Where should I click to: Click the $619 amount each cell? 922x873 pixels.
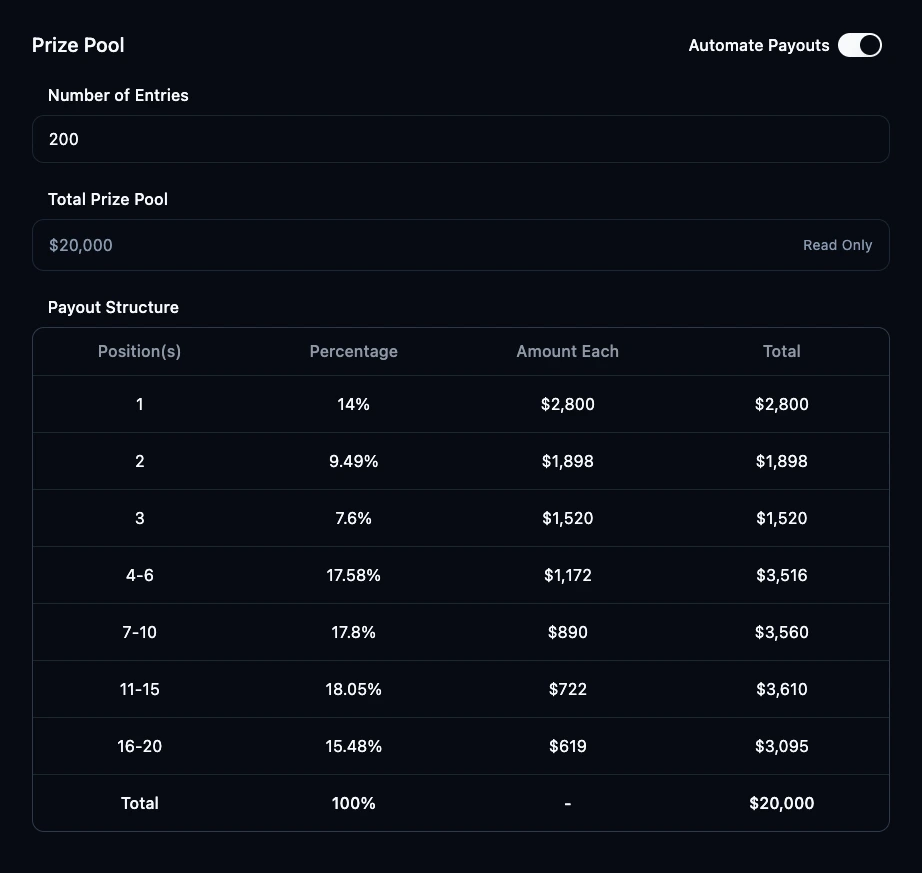pyautogui.click(x=567, y=746)
